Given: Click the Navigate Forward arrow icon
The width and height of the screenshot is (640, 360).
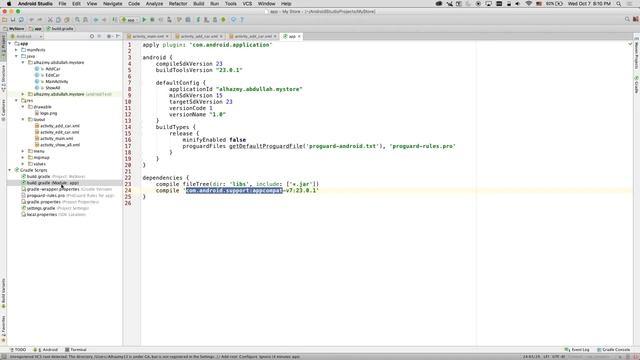Looking at the screenshot, I should [x=104, y=20].
